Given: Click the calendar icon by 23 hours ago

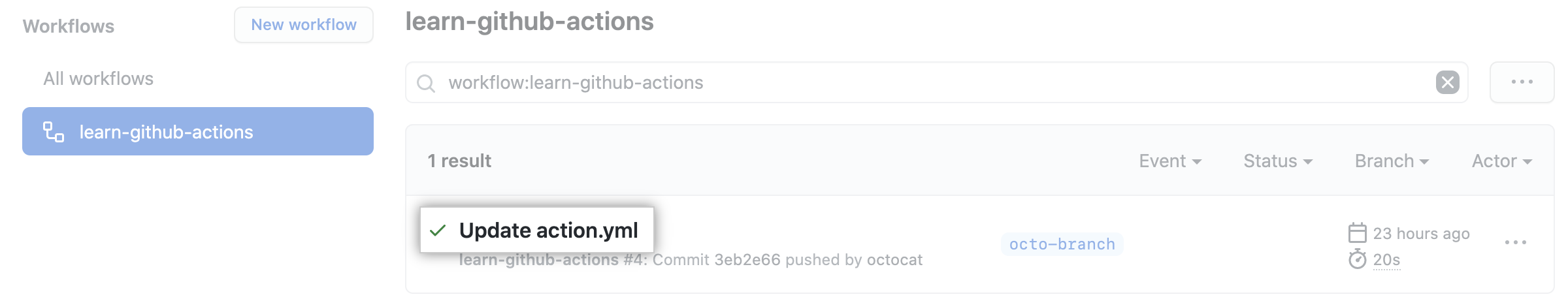Looking at the screenshot, I should click(x=1358, y=233).
